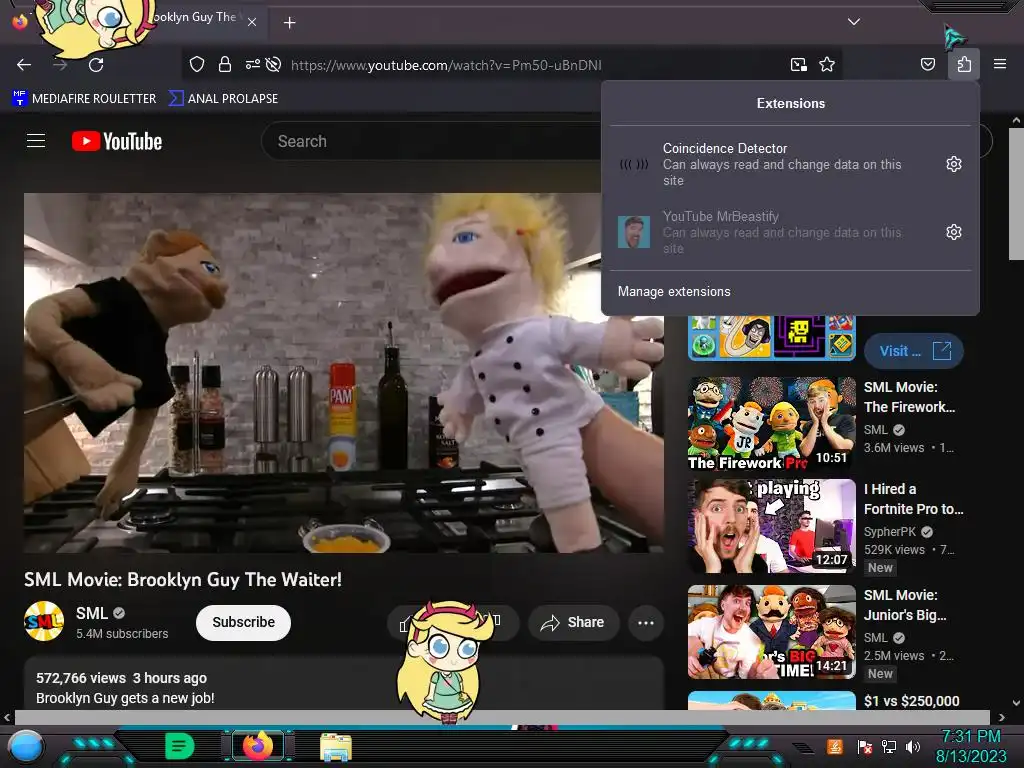Click the horizontal page scrollbar
Screen dimensions: 1024x768
pos(502,717)
